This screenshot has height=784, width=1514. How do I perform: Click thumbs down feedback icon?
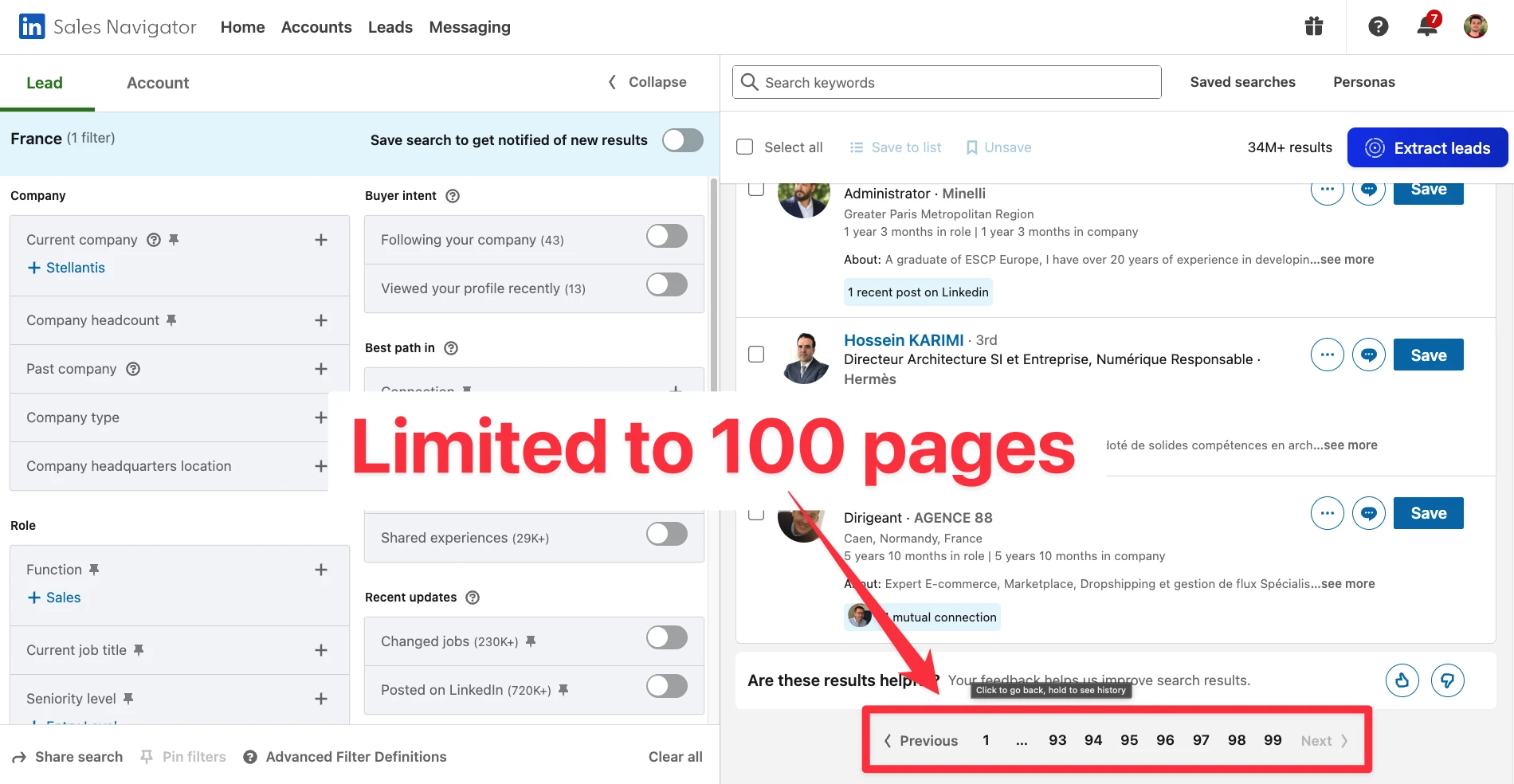(x=1448, y=680)
